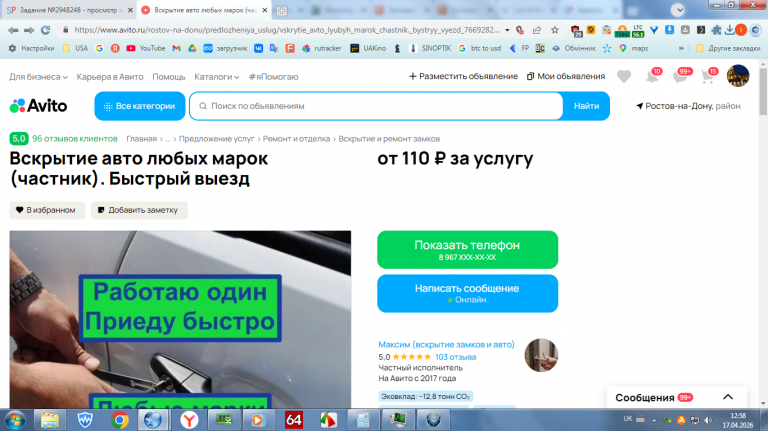Open Yandex browser from the taskbar
Viewport: 768px width, 431px height.
pyautogui.click(x=189, y=420)
